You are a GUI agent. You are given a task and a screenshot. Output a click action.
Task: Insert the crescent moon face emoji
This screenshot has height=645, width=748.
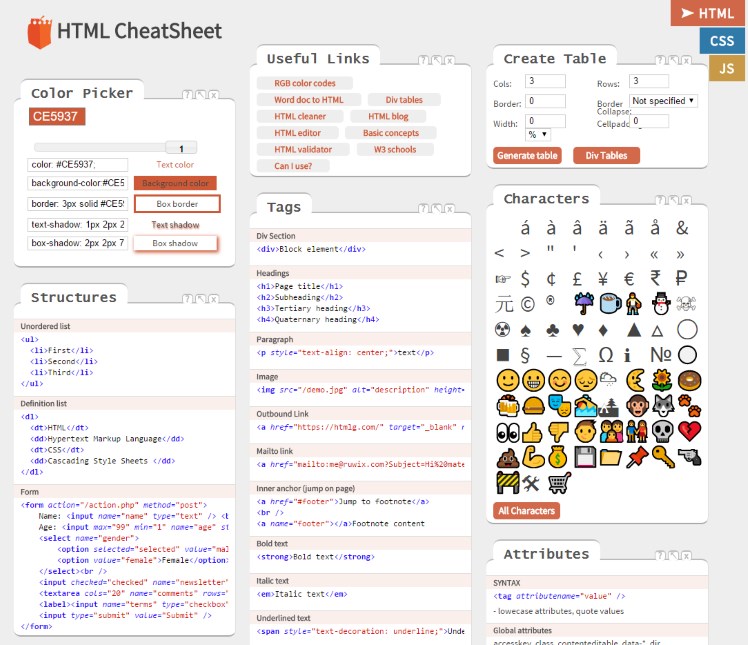pyautogui.click(x=636, y=380)
